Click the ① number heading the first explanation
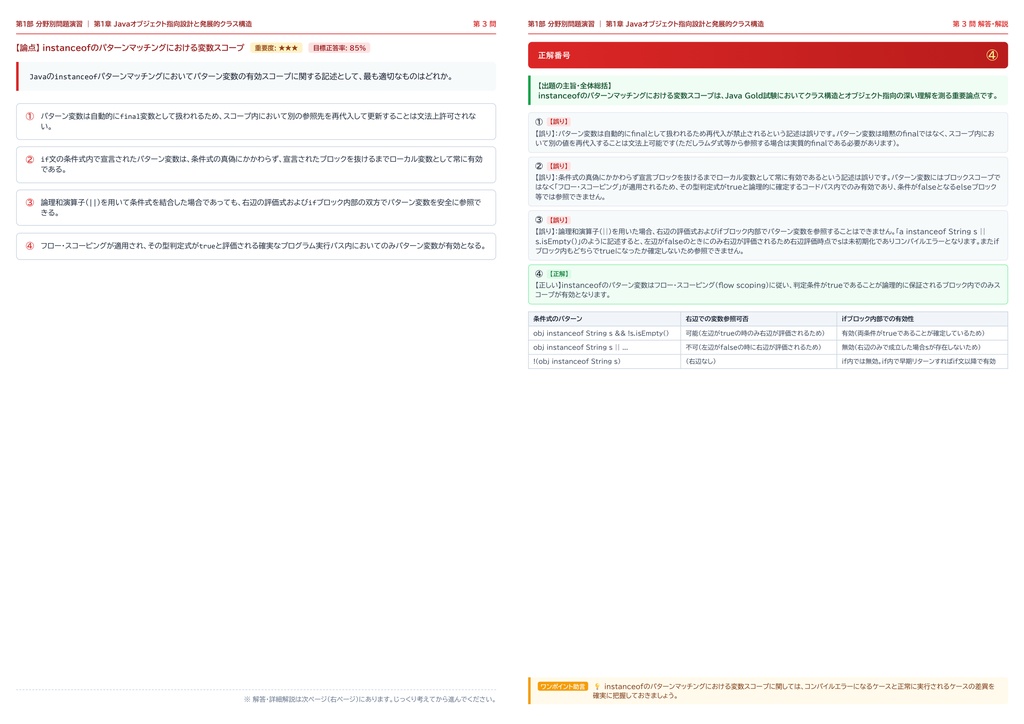Image resolution: width=1024 pixels, height=724 pixels. click(x=539, y=121)
